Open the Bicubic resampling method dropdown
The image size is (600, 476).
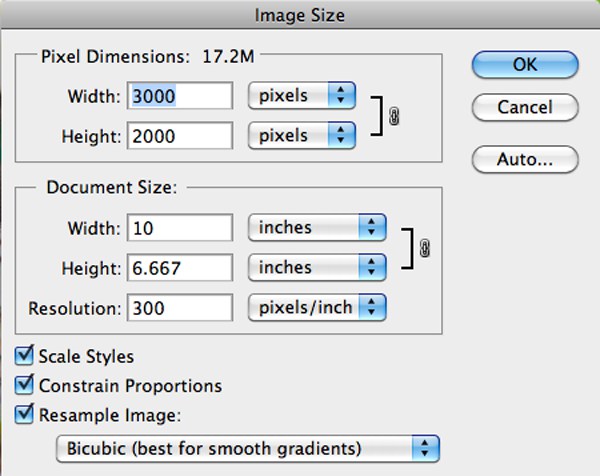pyautogui.click(x=248, y=447)
